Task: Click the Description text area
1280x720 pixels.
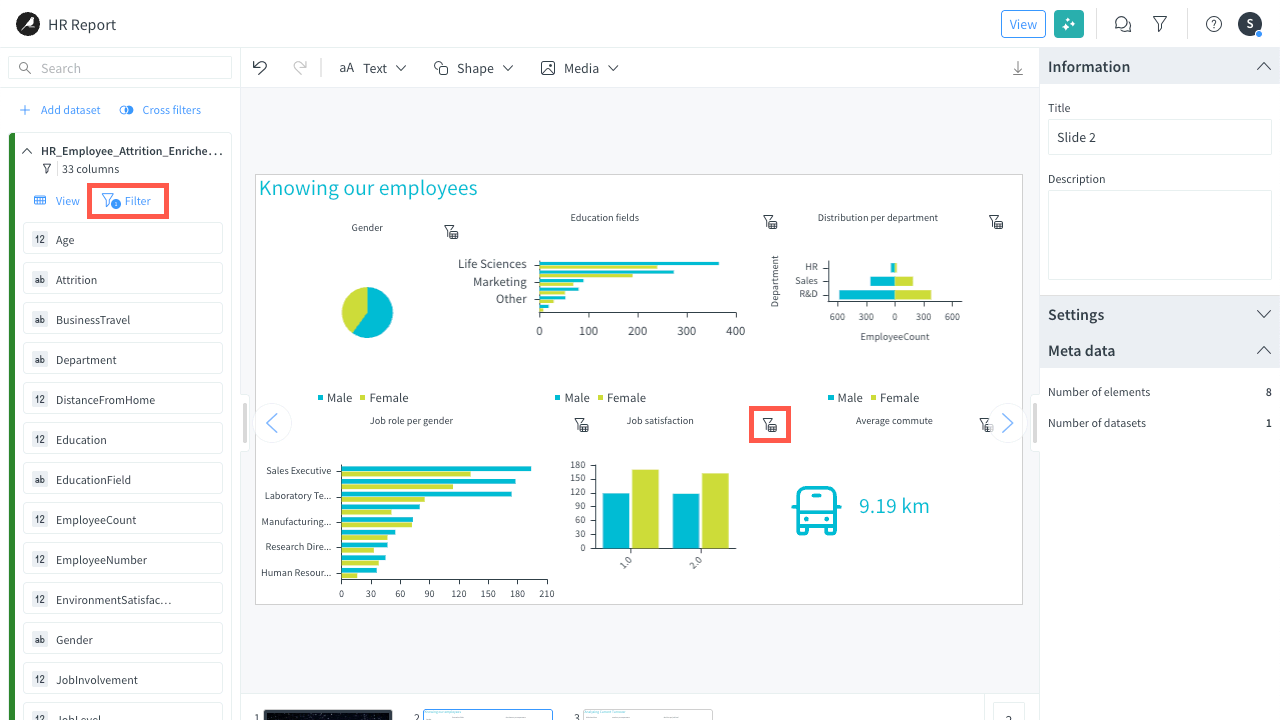Action: click(x=1159, y=235)
